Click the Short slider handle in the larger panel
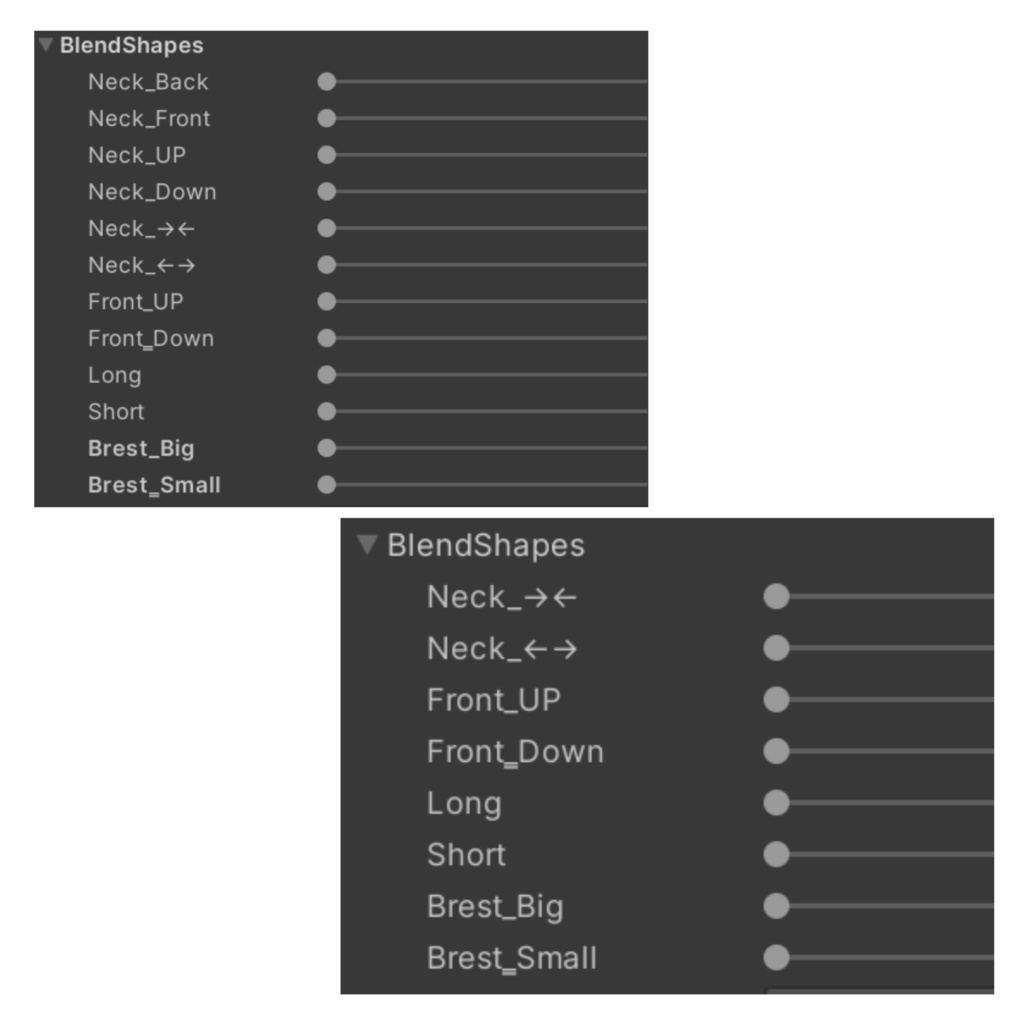Screen dimensions: 1024x1024 [776, 855]
